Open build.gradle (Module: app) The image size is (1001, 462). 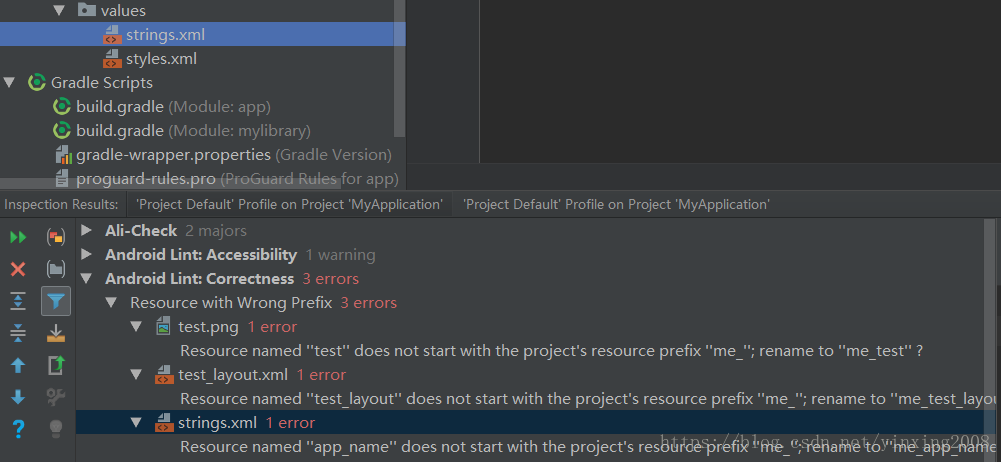tap(161, 107)
